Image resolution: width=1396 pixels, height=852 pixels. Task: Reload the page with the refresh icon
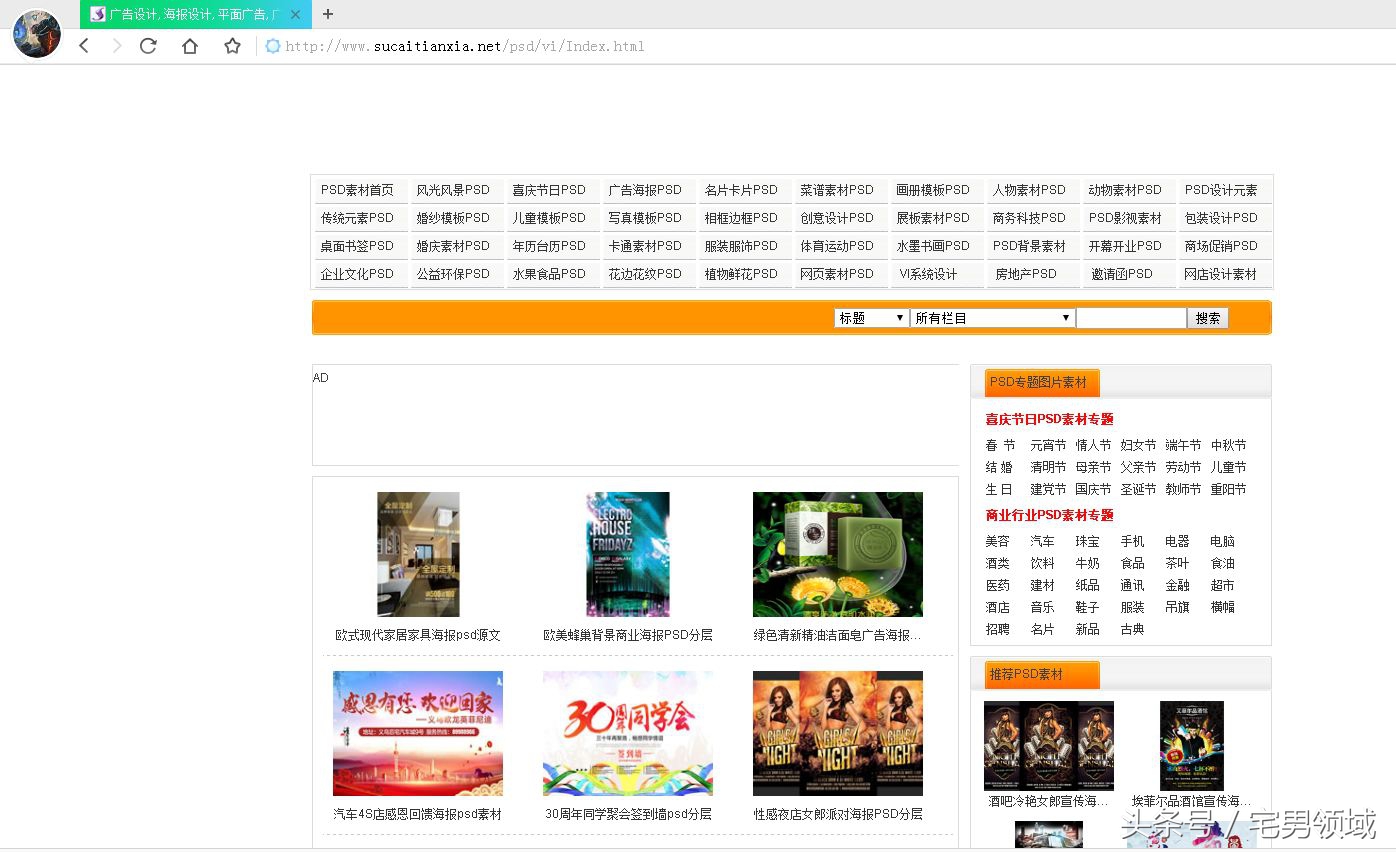[x=148, y=46]
